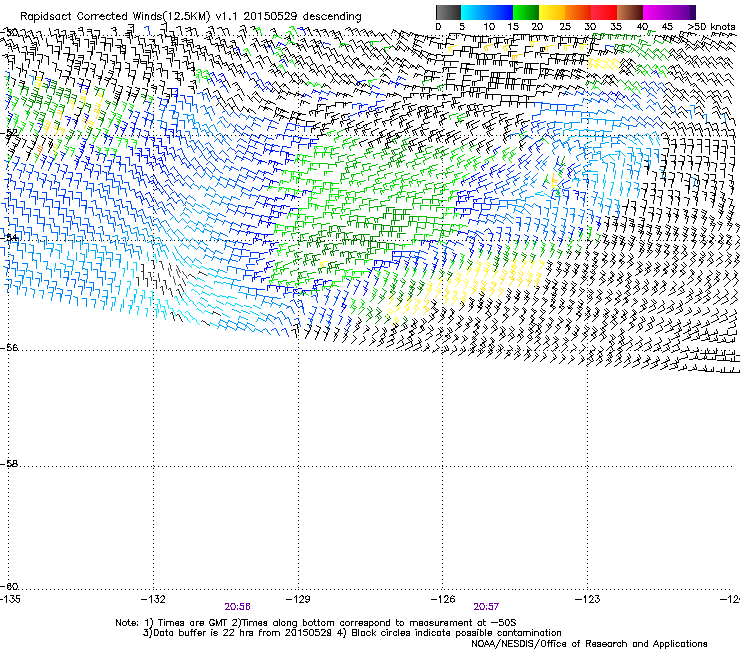
Task: Click the longitude label -132
Action: point(153,599)
